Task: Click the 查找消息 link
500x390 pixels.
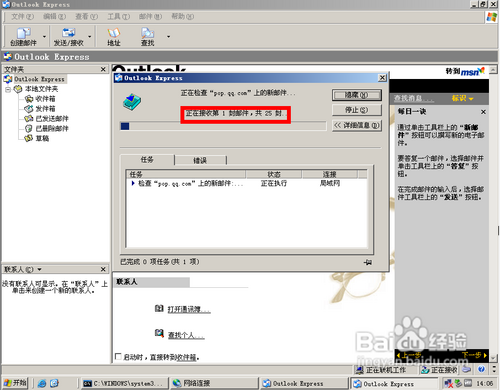Action: click(x=414, y=98)
